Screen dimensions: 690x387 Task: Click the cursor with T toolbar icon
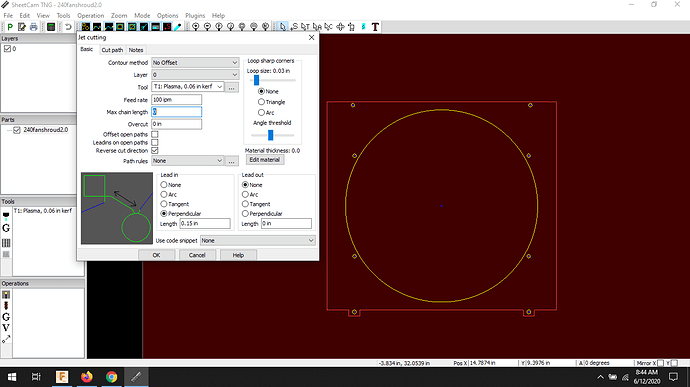pos(305,27)
